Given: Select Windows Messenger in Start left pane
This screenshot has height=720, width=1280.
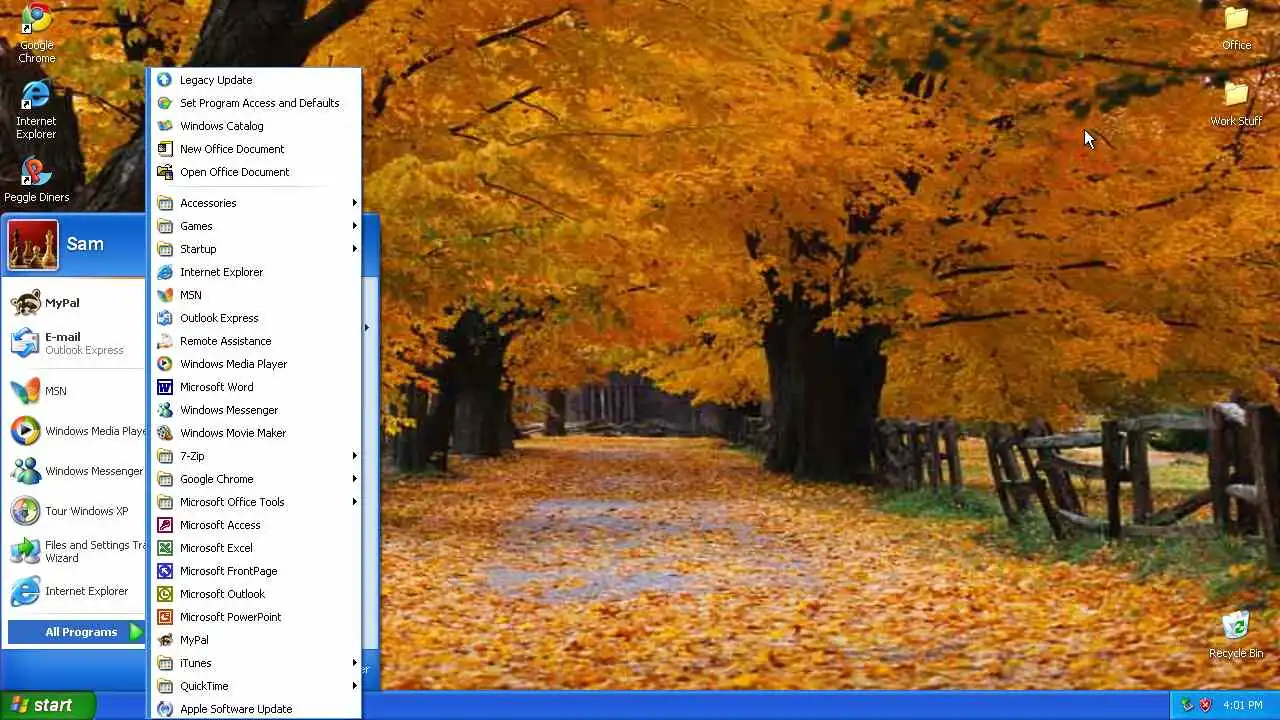Looking at the screenshot, I should click(76, 471).
